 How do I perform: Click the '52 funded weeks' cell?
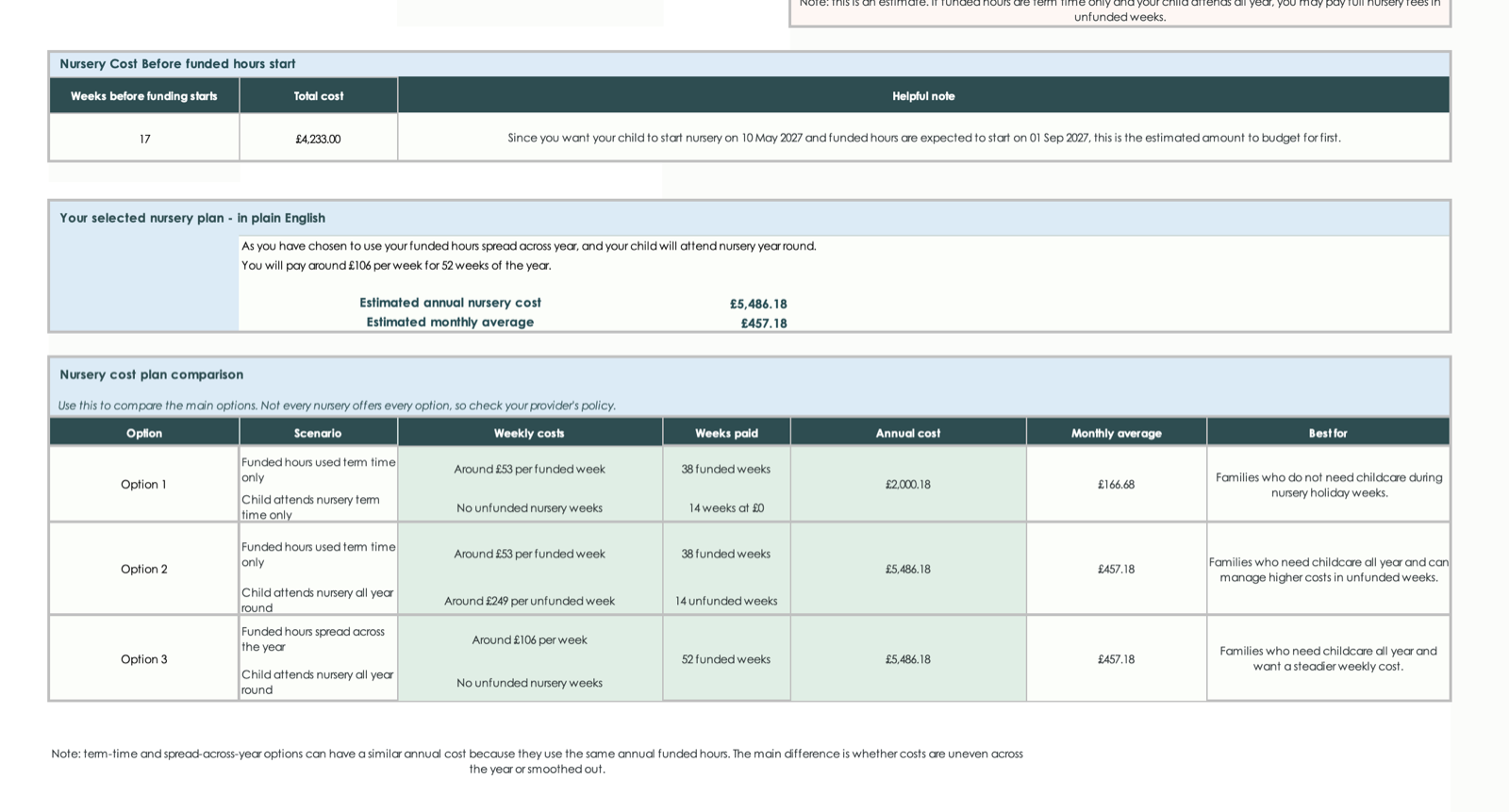click(x=726, y=659)
